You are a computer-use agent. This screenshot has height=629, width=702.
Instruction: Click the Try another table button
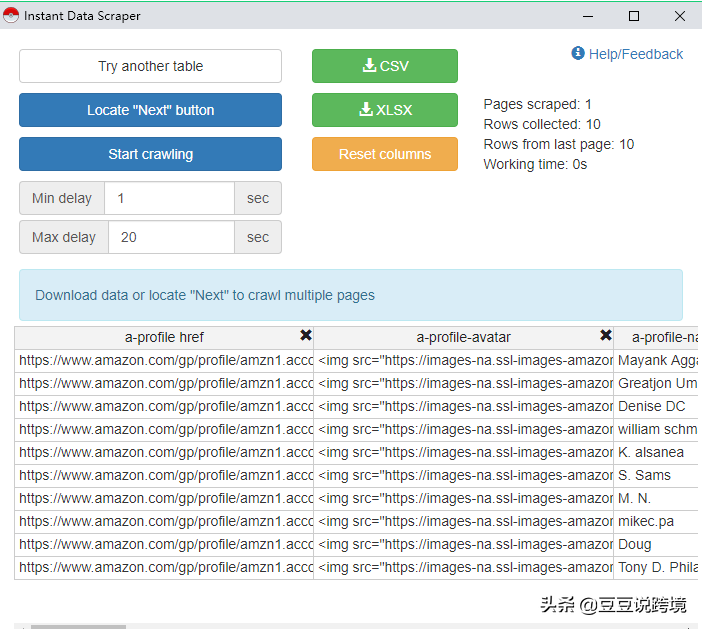pos(150,66)
